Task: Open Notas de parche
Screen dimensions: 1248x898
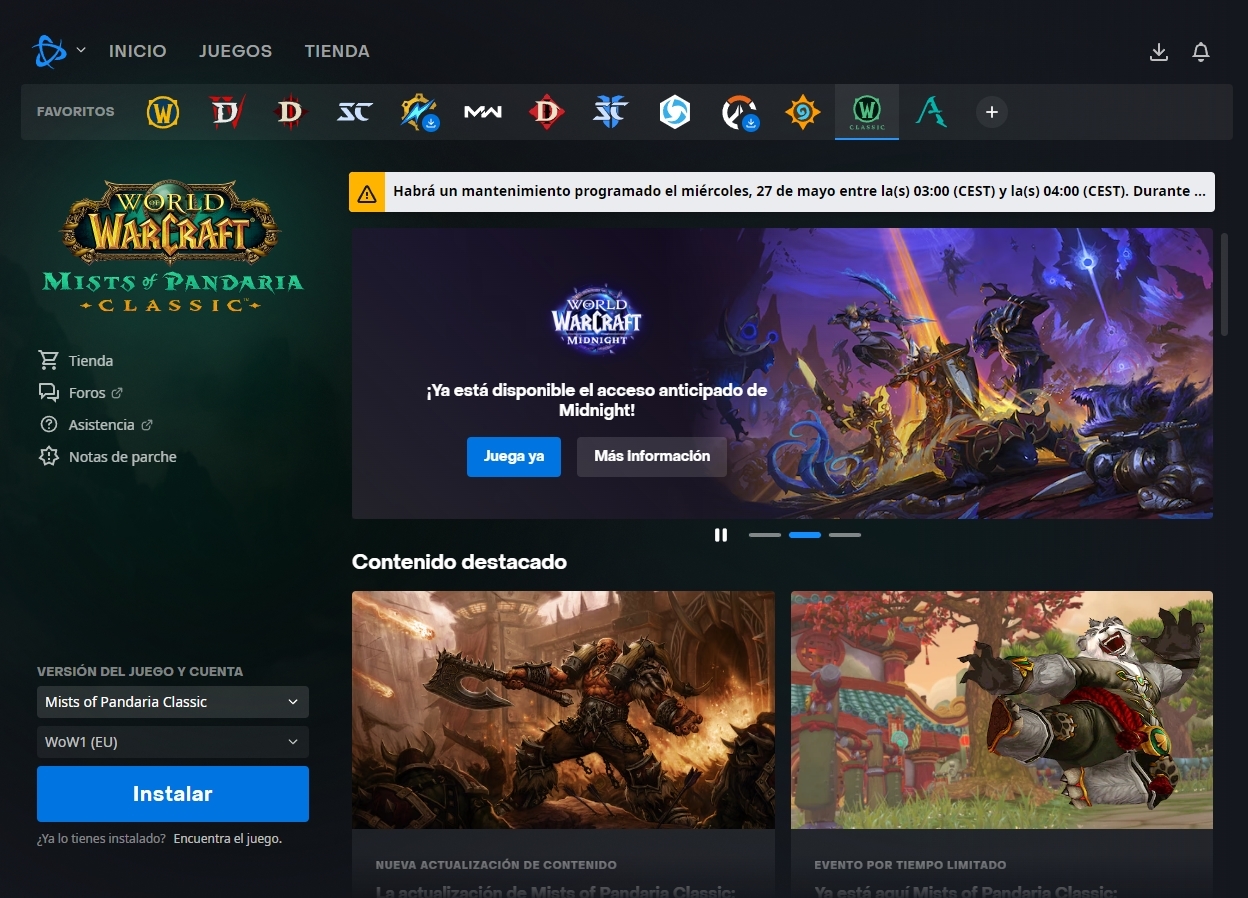Action: [107, 457]
